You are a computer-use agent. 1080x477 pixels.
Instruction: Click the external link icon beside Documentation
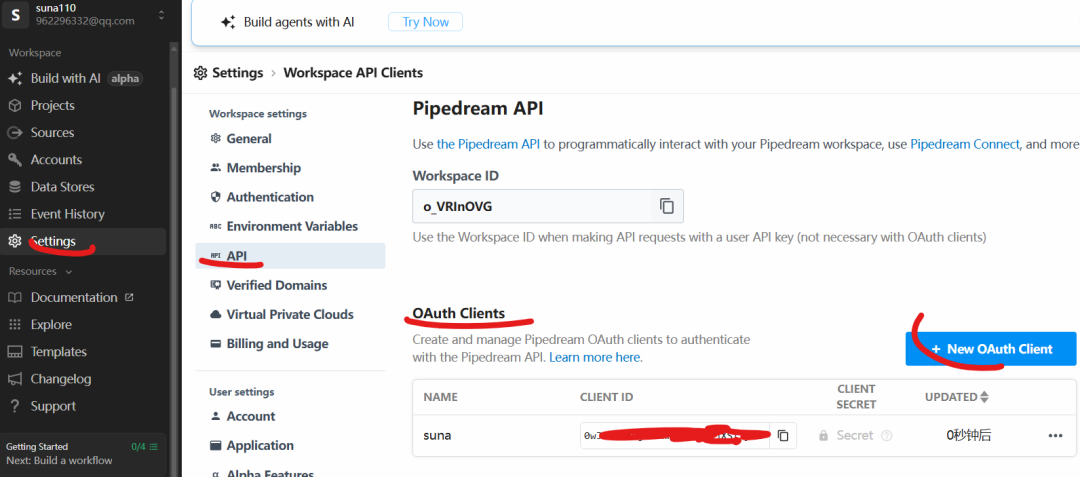(128, 297)
